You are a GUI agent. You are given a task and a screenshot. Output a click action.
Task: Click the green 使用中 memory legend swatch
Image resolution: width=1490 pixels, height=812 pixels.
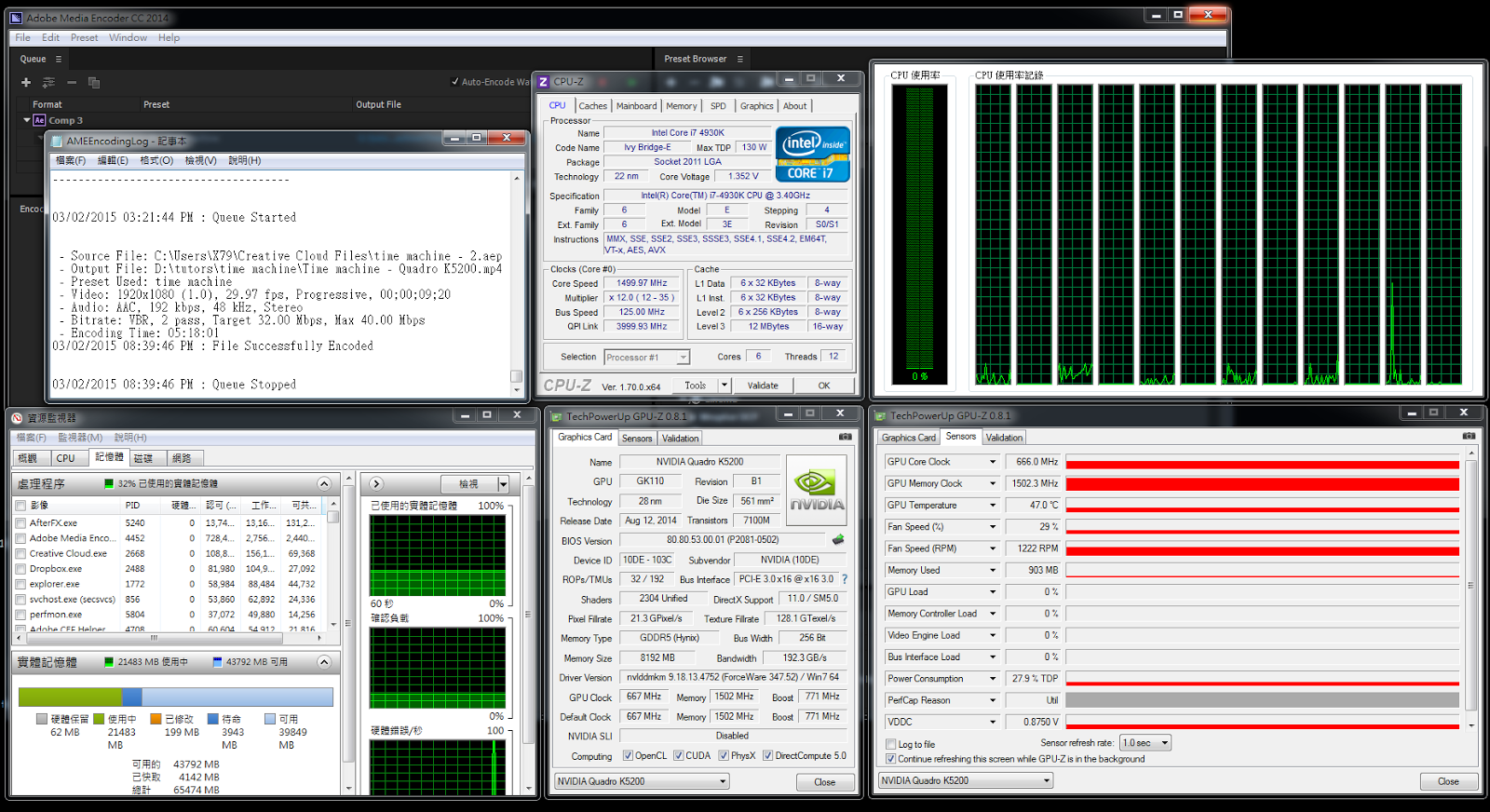pyautogui.click(x=99, y=719)
